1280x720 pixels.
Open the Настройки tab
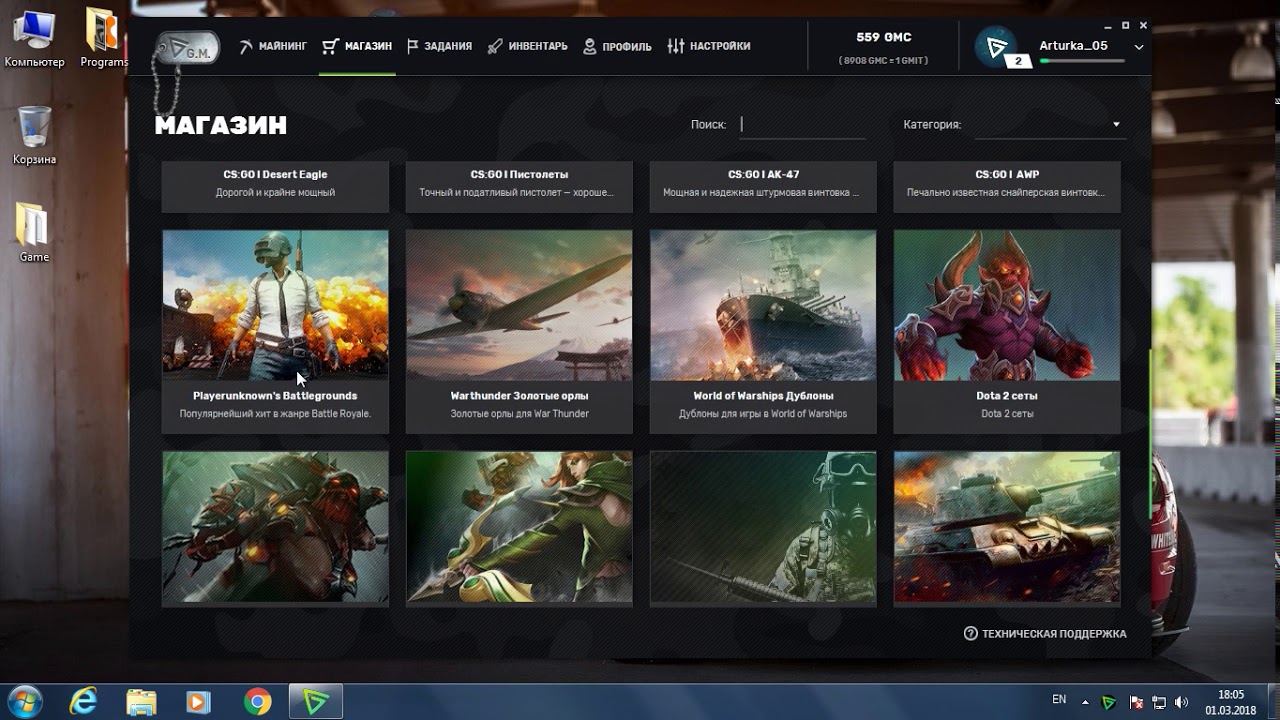(x=709, y=46)
